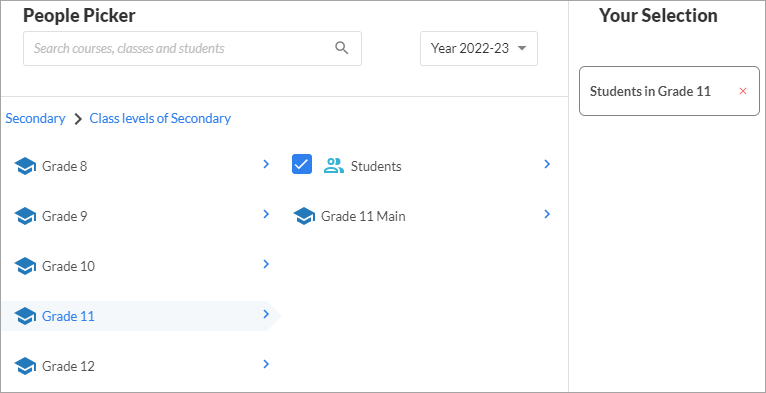Screen dimensions: 766x393
Task: Expand Grade 11 with its chevron
Action: [x=266, y=314]
